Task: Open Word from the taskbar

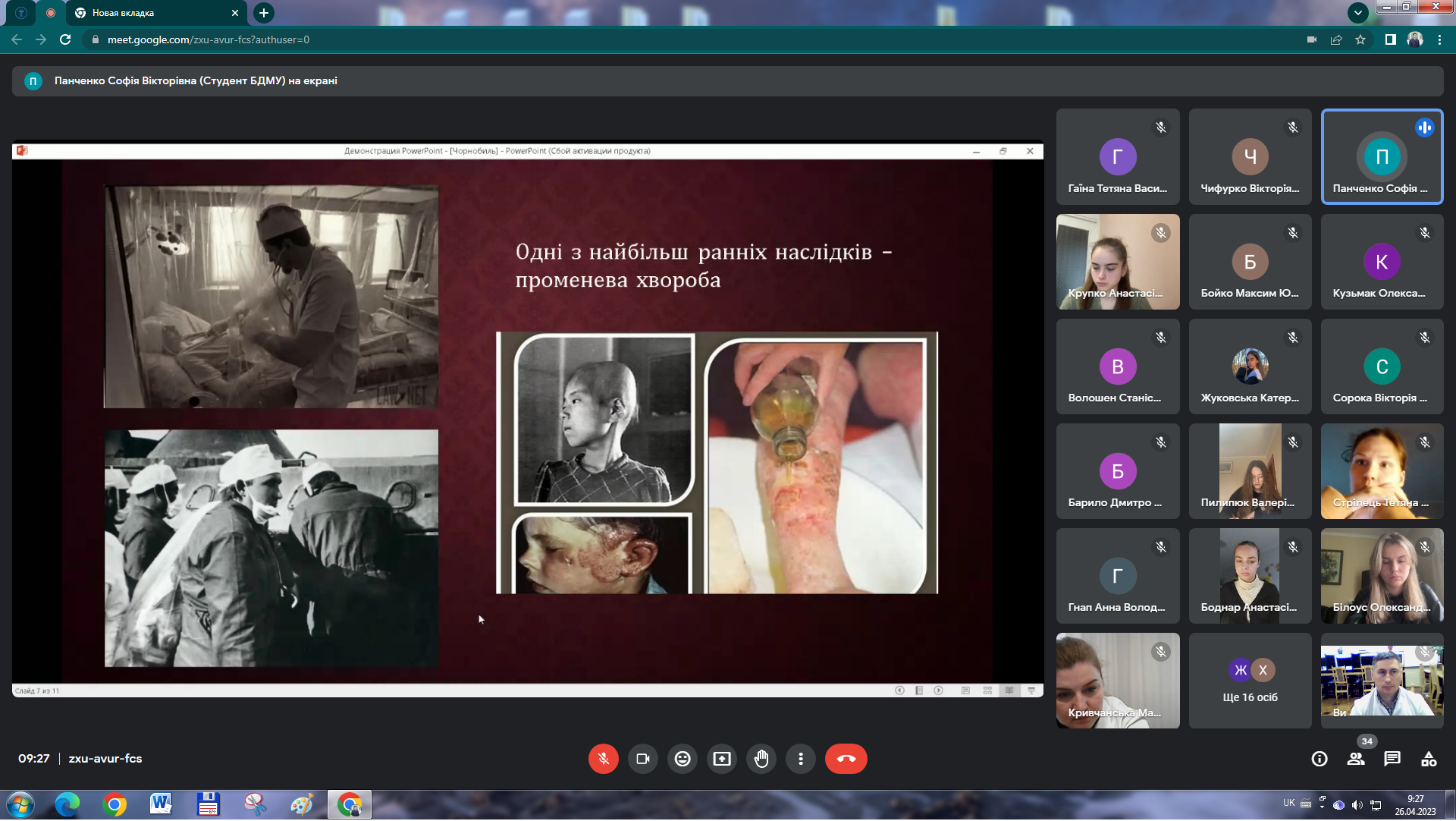Action: pos(161,804)
